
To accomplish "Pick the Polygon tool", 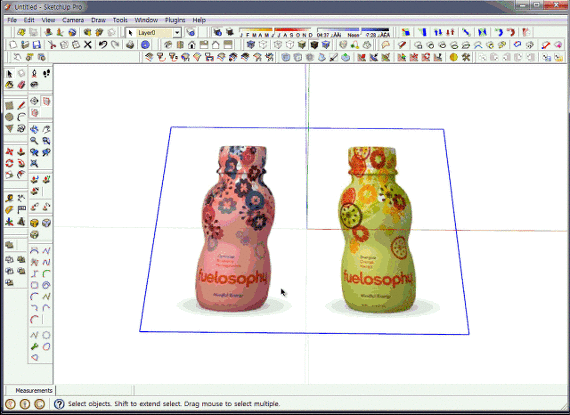I will coord(9,128).
